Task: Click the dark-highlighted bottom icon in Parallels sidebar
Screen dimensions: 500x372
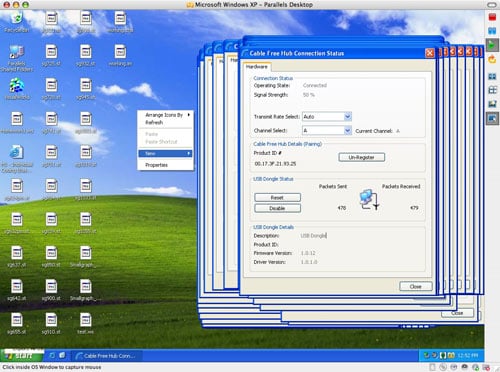Action: click(x=492, y=118)
